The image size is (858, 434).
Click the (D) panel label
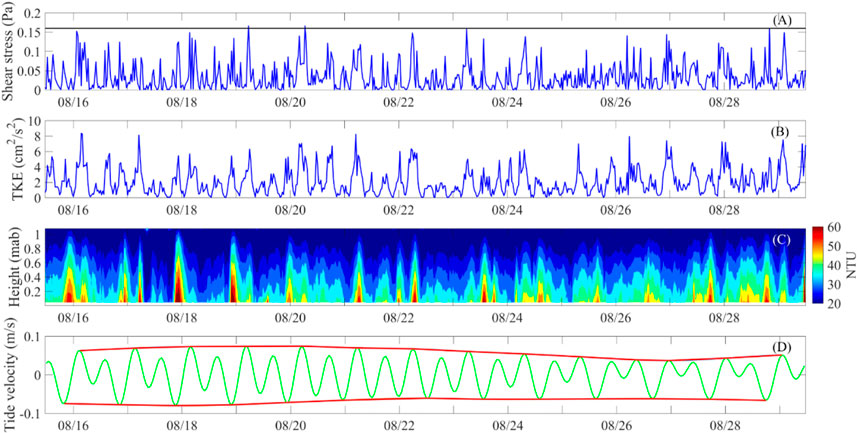[x=782, y=347]
